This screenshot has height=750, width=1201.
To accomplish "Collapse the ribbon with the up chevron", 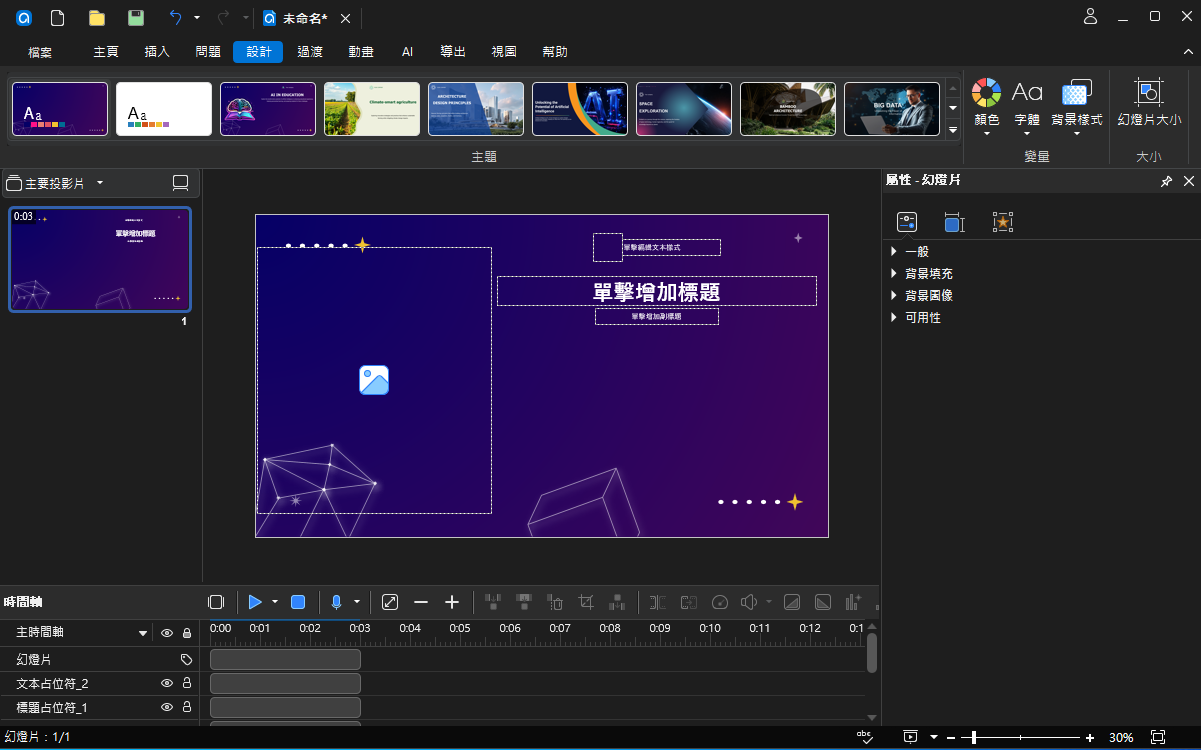I will point(1186,52).
